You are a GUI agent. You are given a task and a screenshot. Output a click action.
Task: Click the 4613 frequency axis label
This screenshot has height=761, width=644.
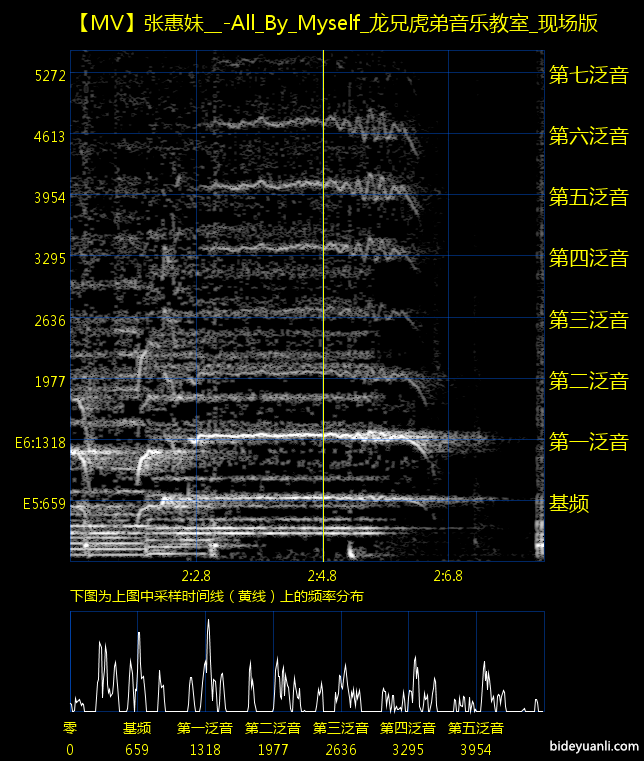48,136
